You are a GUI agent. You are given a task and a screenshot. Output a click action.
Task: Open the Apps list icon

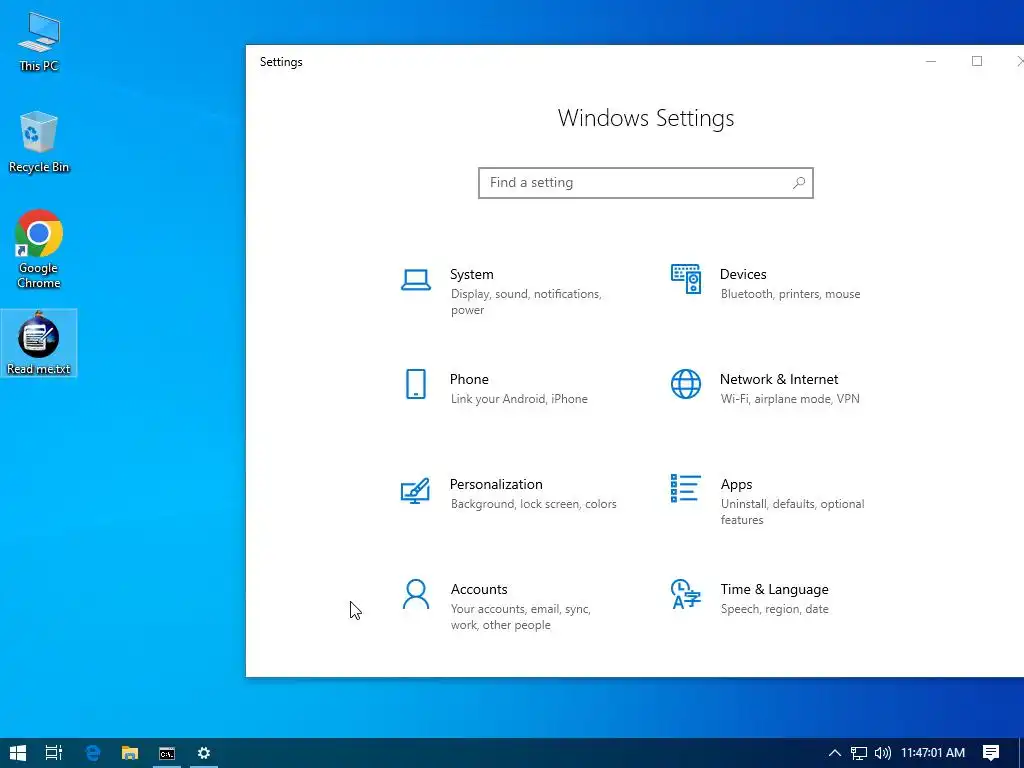(x=686, y=488)
